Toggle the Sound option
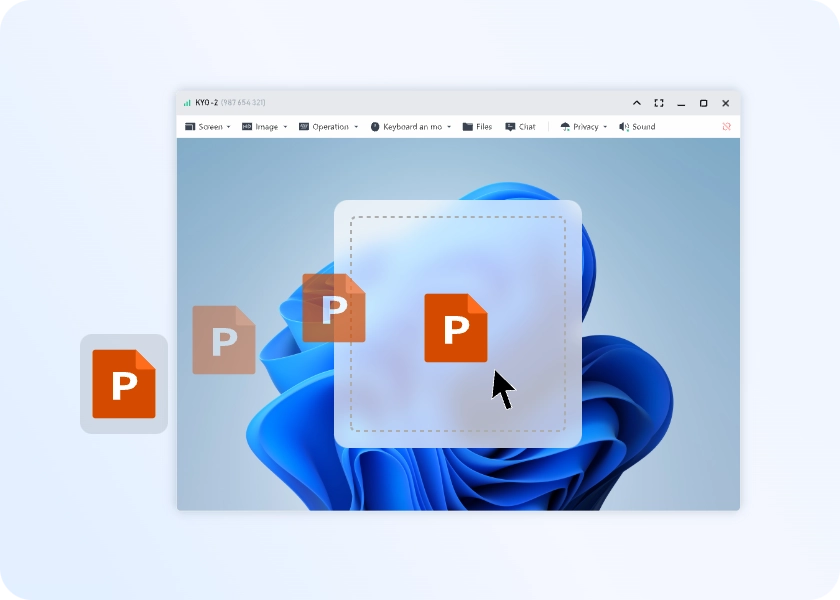The width and height of the screenshot is (840, 600). (x=637, y=127)
